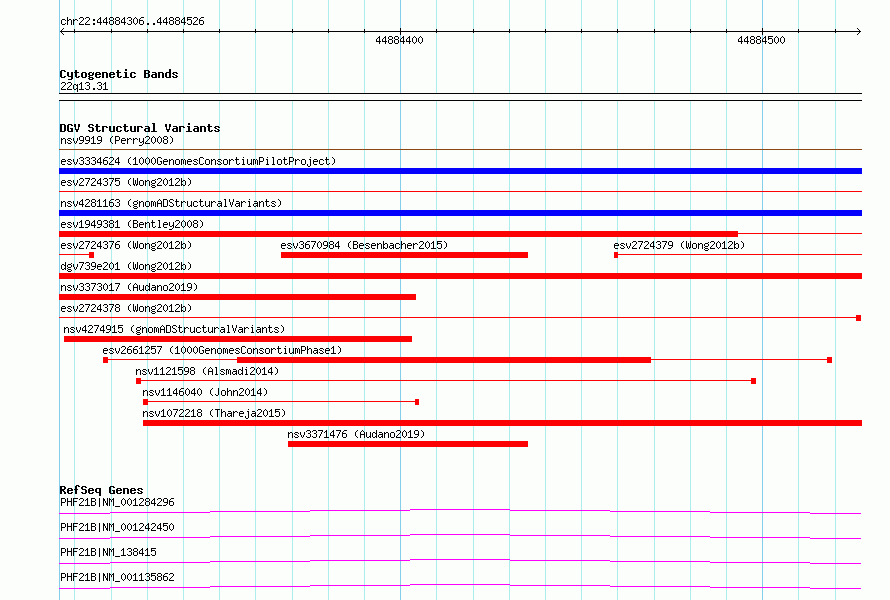Select the Cytogenetic Bands track heading
The width and height of the screenshot is (890, 600).
[119, 74]
